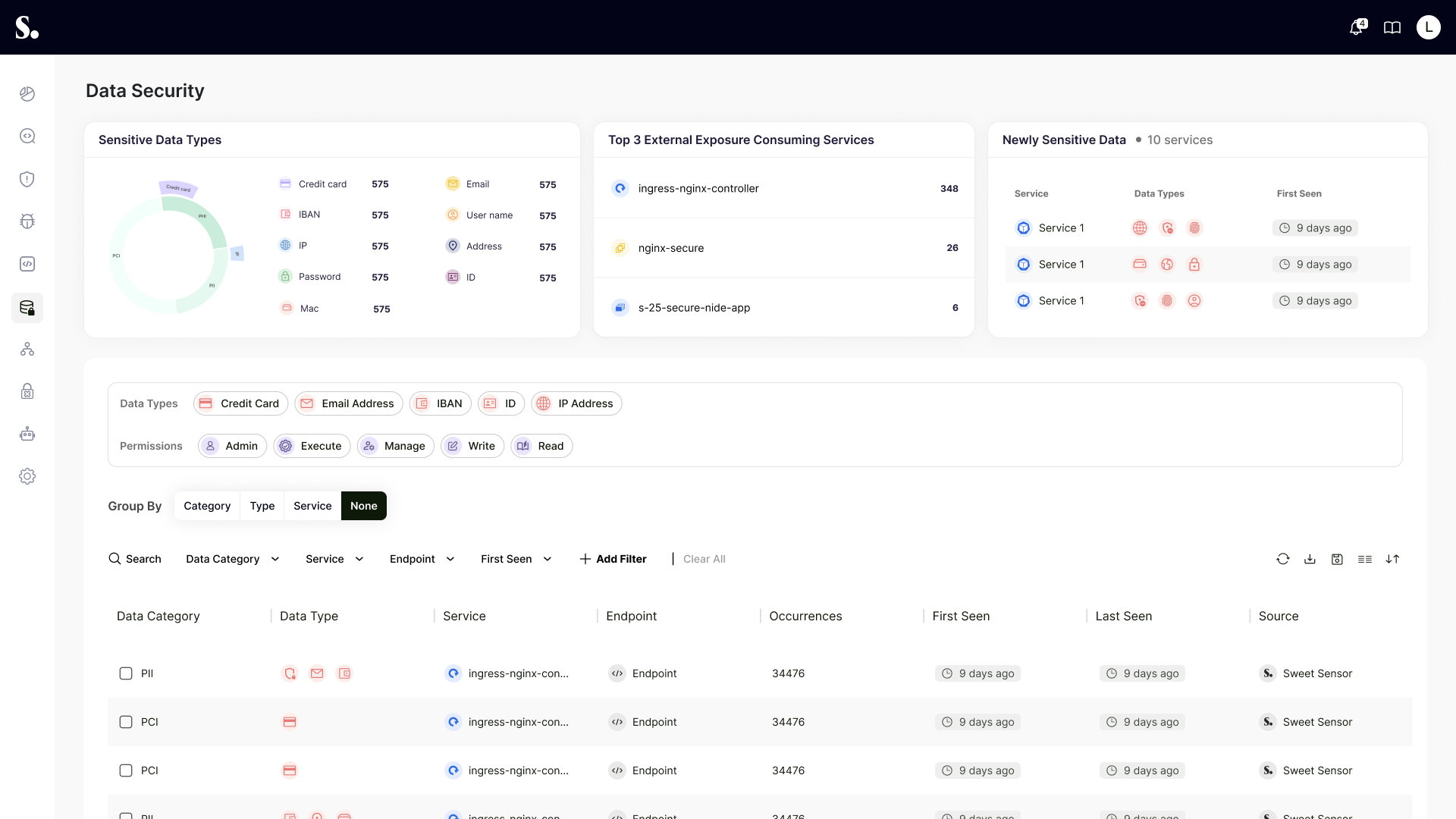
Task: Open the dashboard pie chart sidebar icon
Action: [x=27, y=94]
